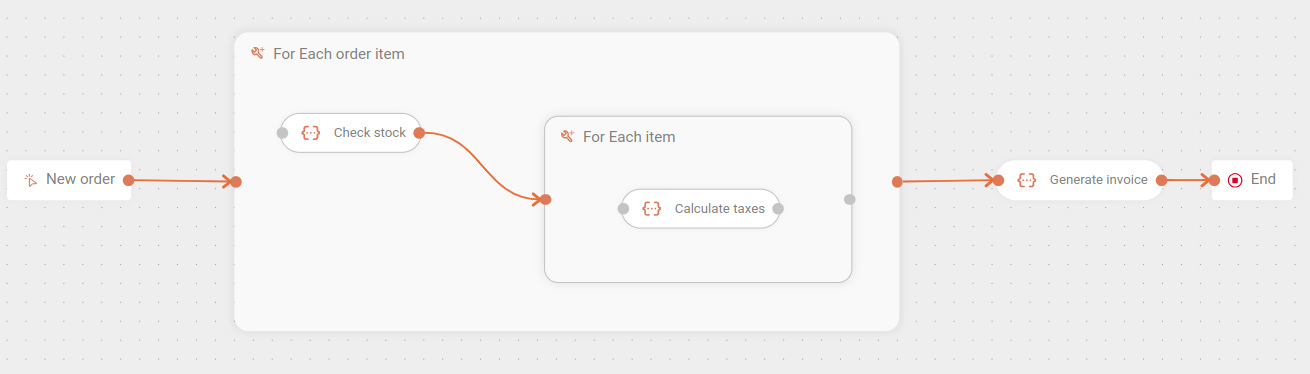Click the New order trigger cursor icon
1310x374 pixels.
31,180
